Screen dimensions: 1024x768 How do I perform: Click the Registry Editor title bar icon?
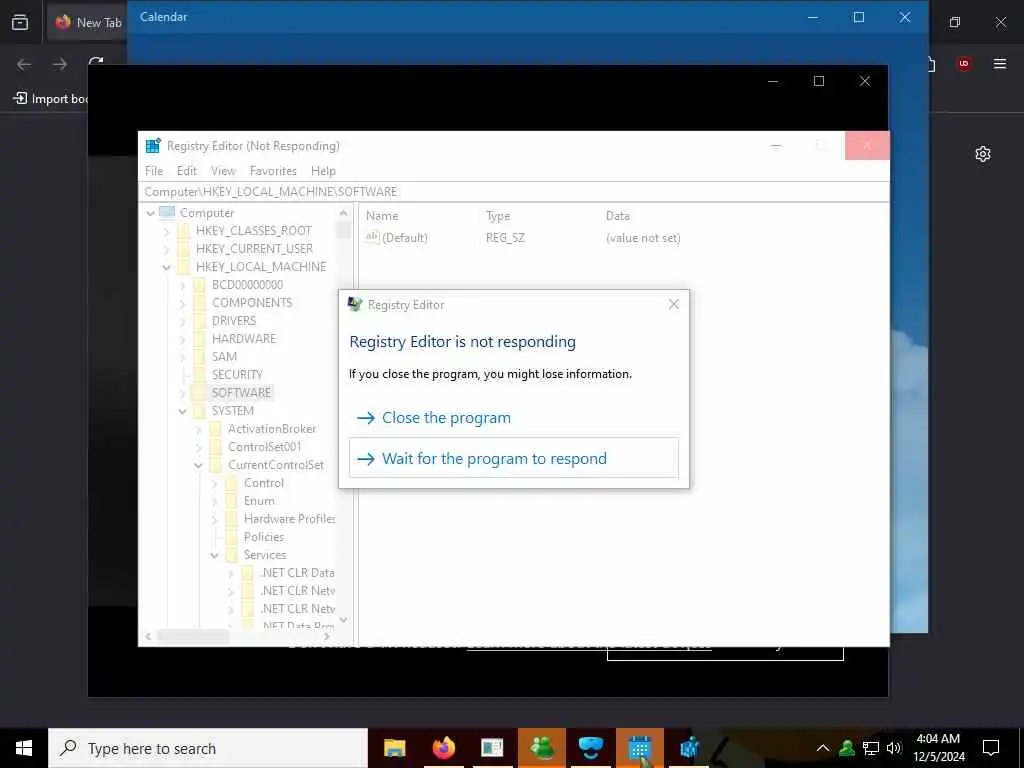click(153, 146)
